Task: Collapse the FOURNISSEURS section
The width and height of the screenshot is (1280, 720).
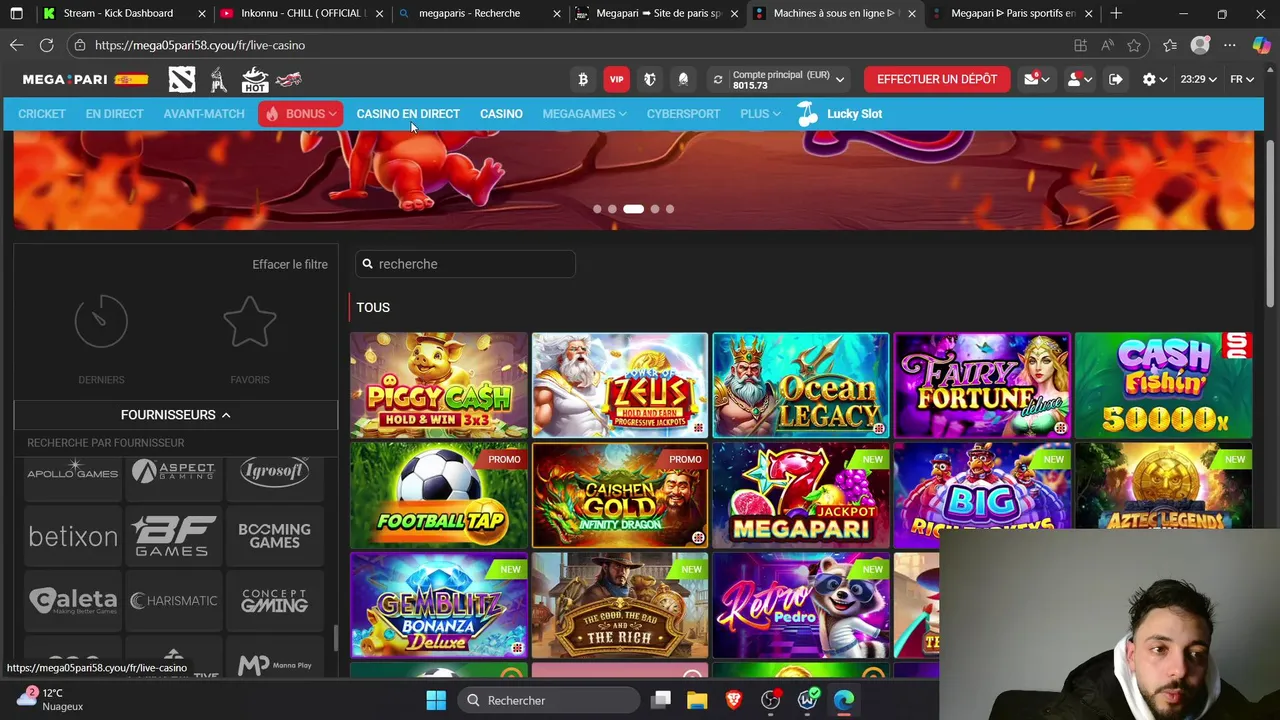Action: (176, 415)
